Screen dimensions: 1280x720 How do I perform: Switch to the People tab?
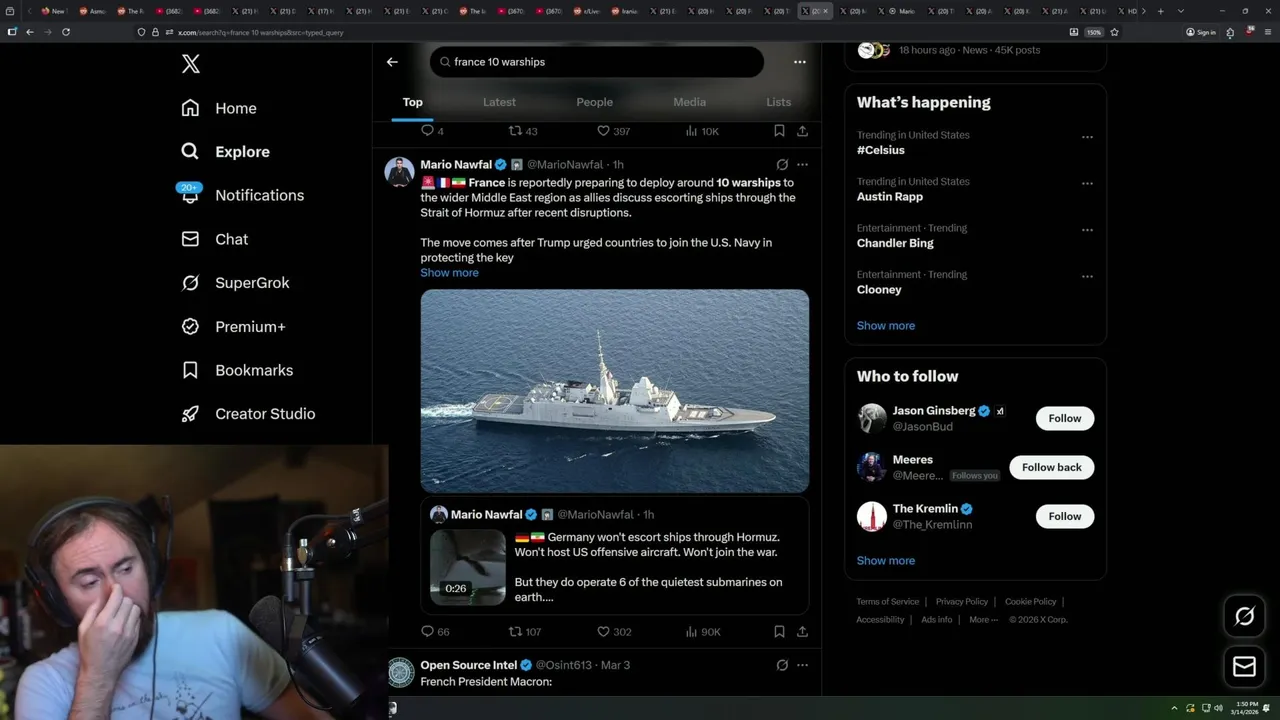pos(594,102)
